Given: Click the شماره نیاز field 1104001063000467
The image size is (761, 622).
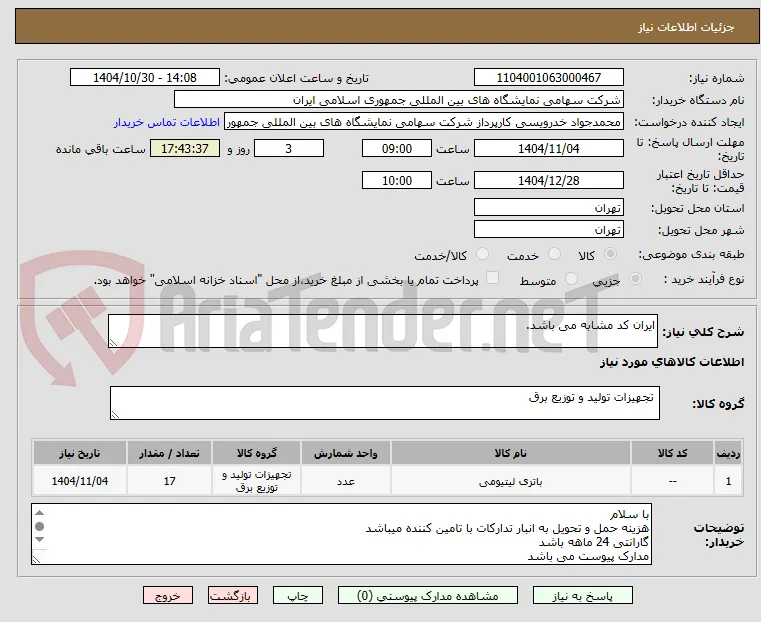Looking at the screenshot, I should [548, 78].
